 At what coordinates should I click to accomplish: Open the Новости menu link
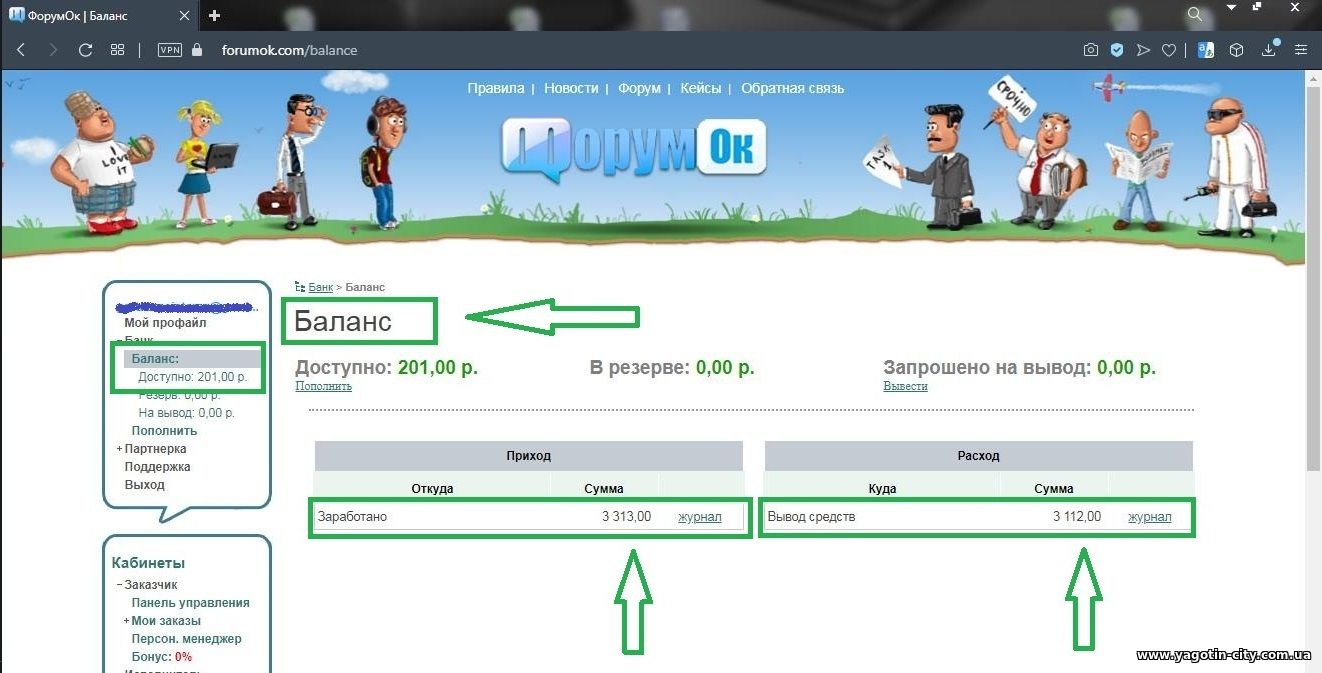571,88
